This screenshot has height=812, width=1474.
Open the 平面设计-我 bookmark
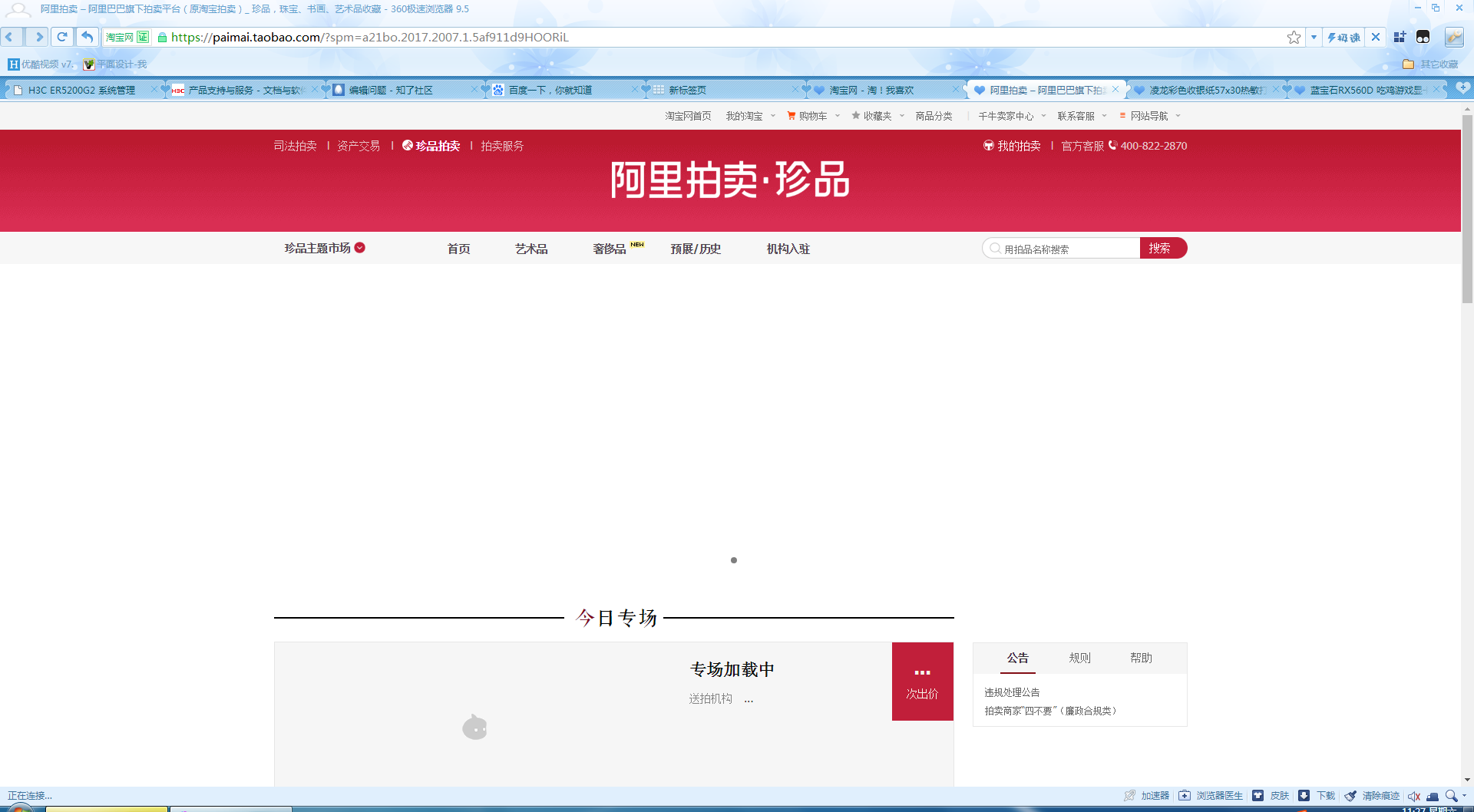(115, 64)
